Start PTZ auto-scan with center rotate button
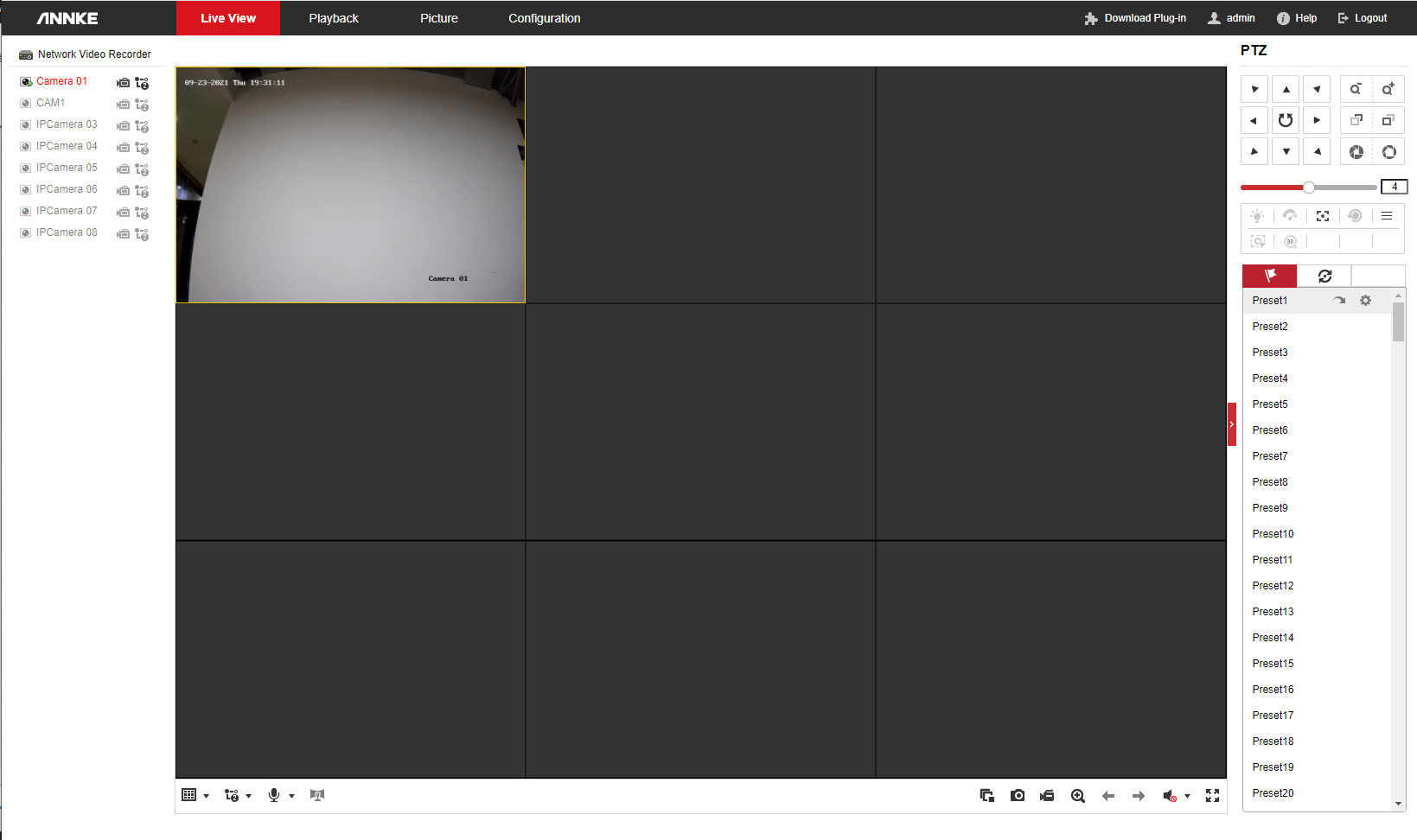 click(x=1286, y=120)
